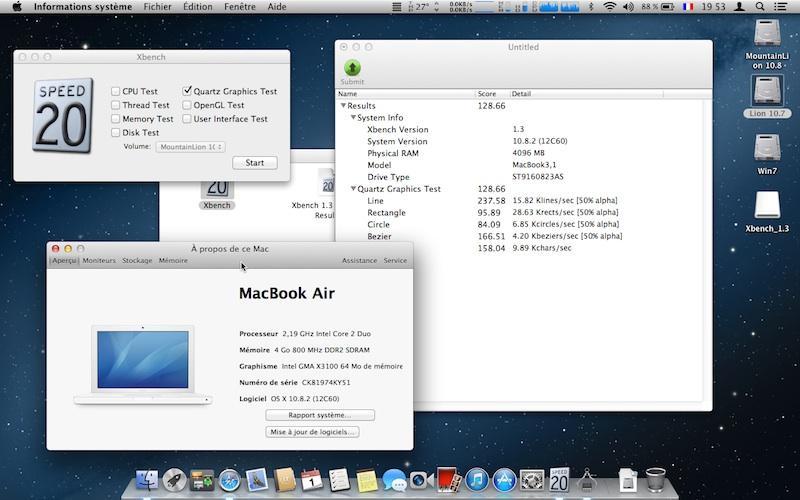Open Safari from the dock
Screen dimensions: 800x500
click(x=229, y=481)
